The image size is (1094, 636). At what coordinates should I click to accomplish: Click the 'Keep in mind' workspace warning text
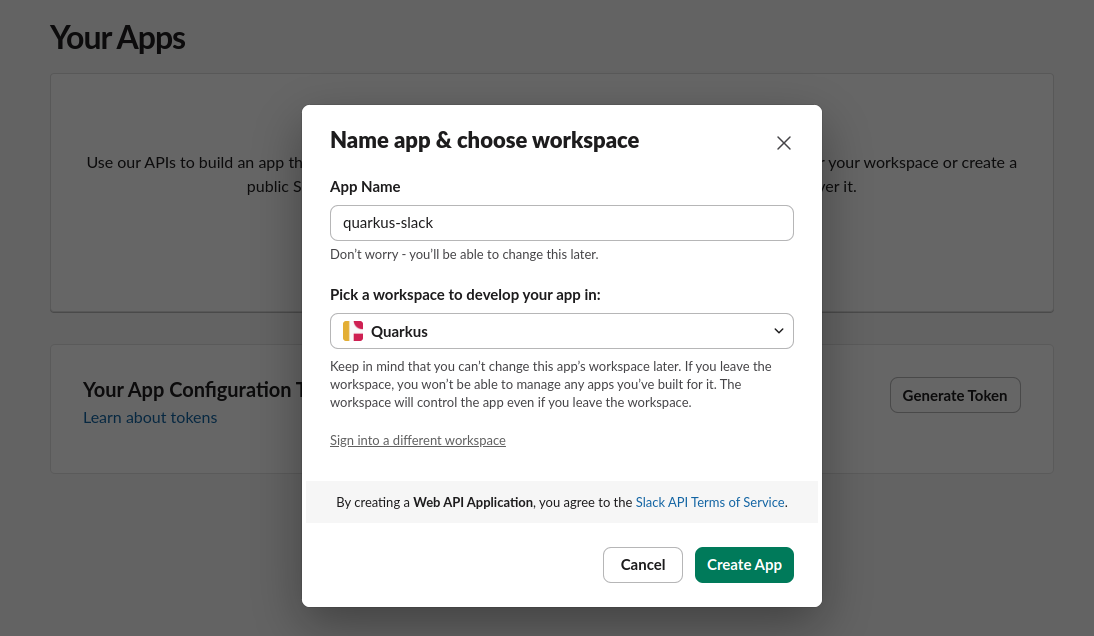click(550, 384)
